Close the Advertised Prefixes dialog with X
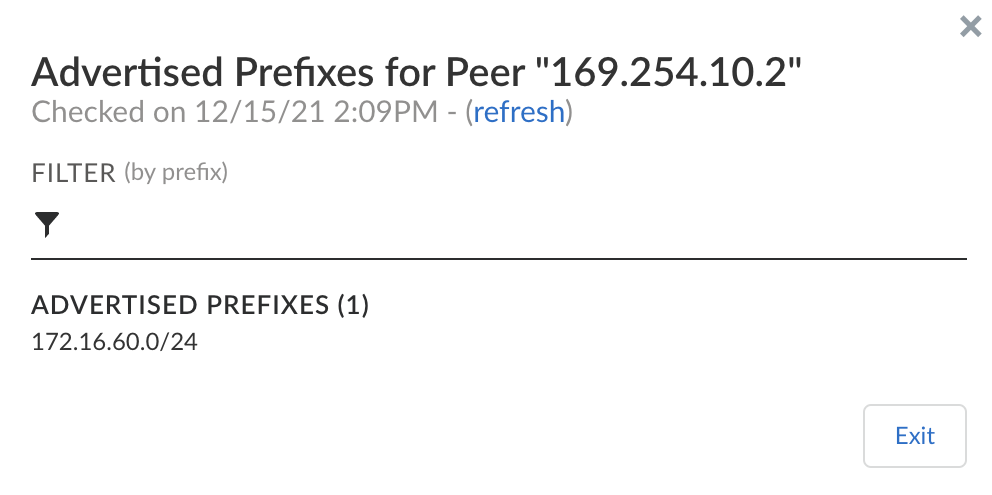Viewport: 992px width, 495px height. 970,27
